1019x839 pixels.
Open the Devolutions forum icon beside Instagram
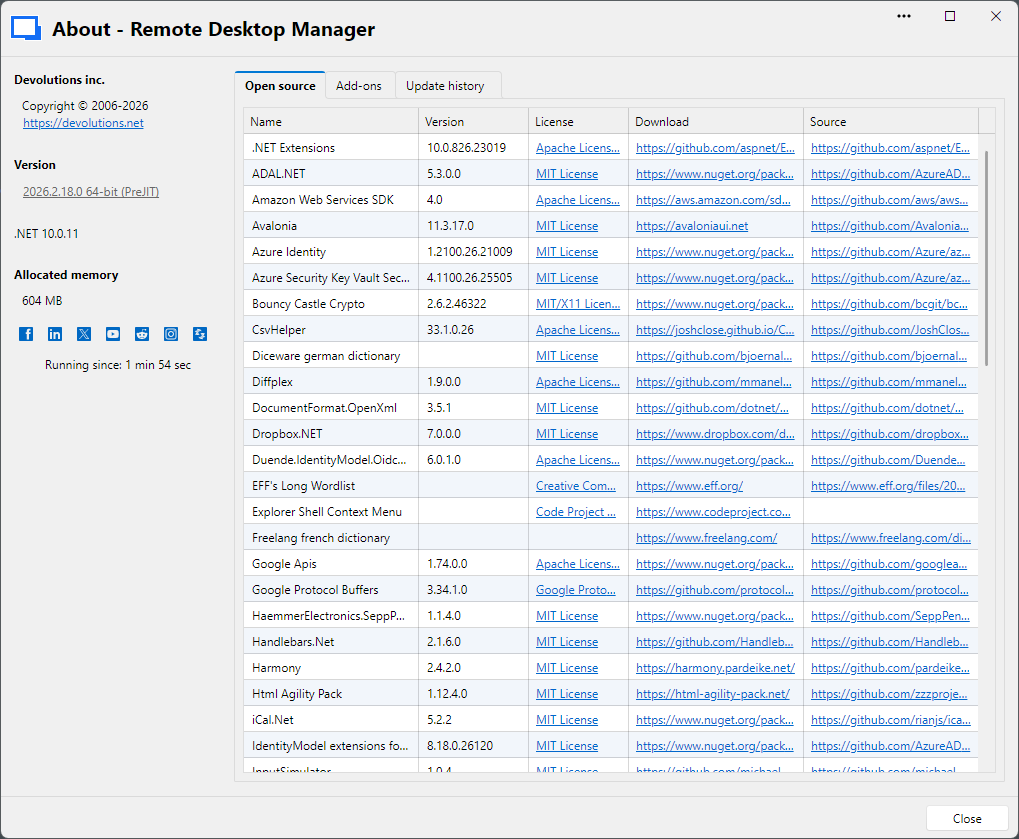(200, 334)
